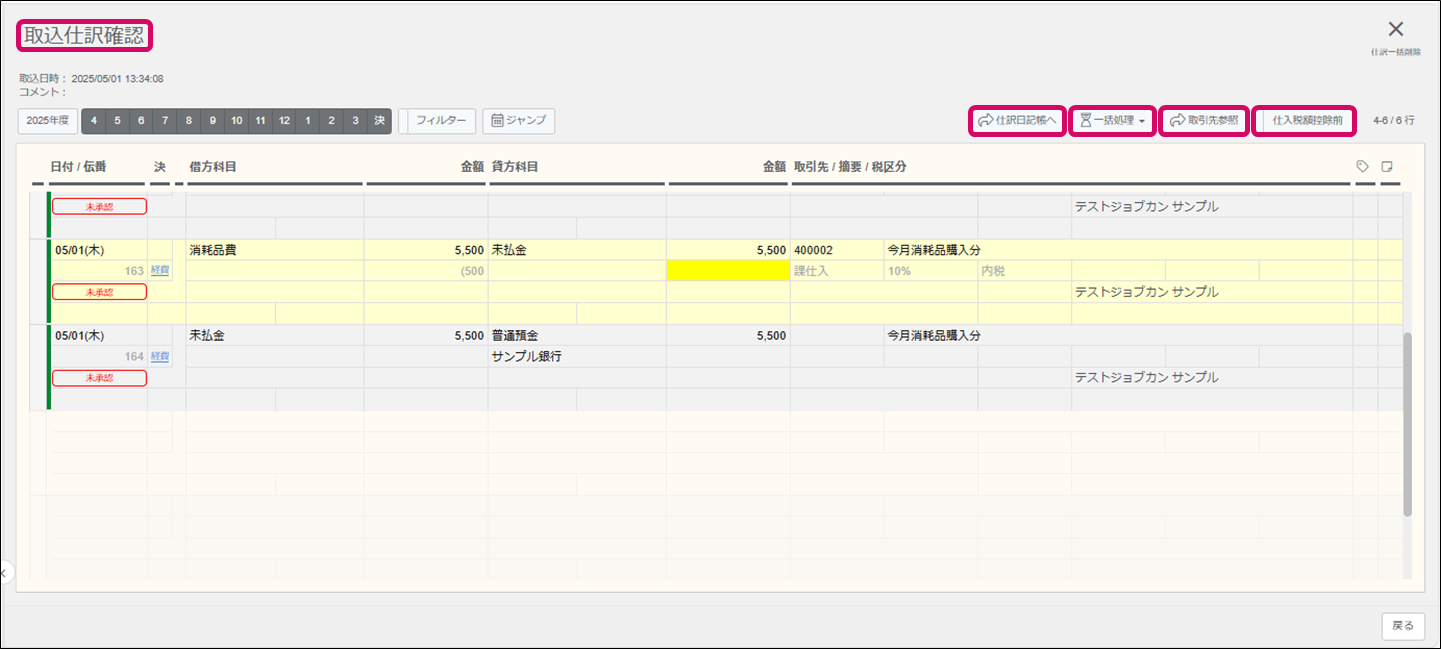Select month tab 4
Image resolution: width=1441 pixels, height=649 pixels.
click(94, 121)
